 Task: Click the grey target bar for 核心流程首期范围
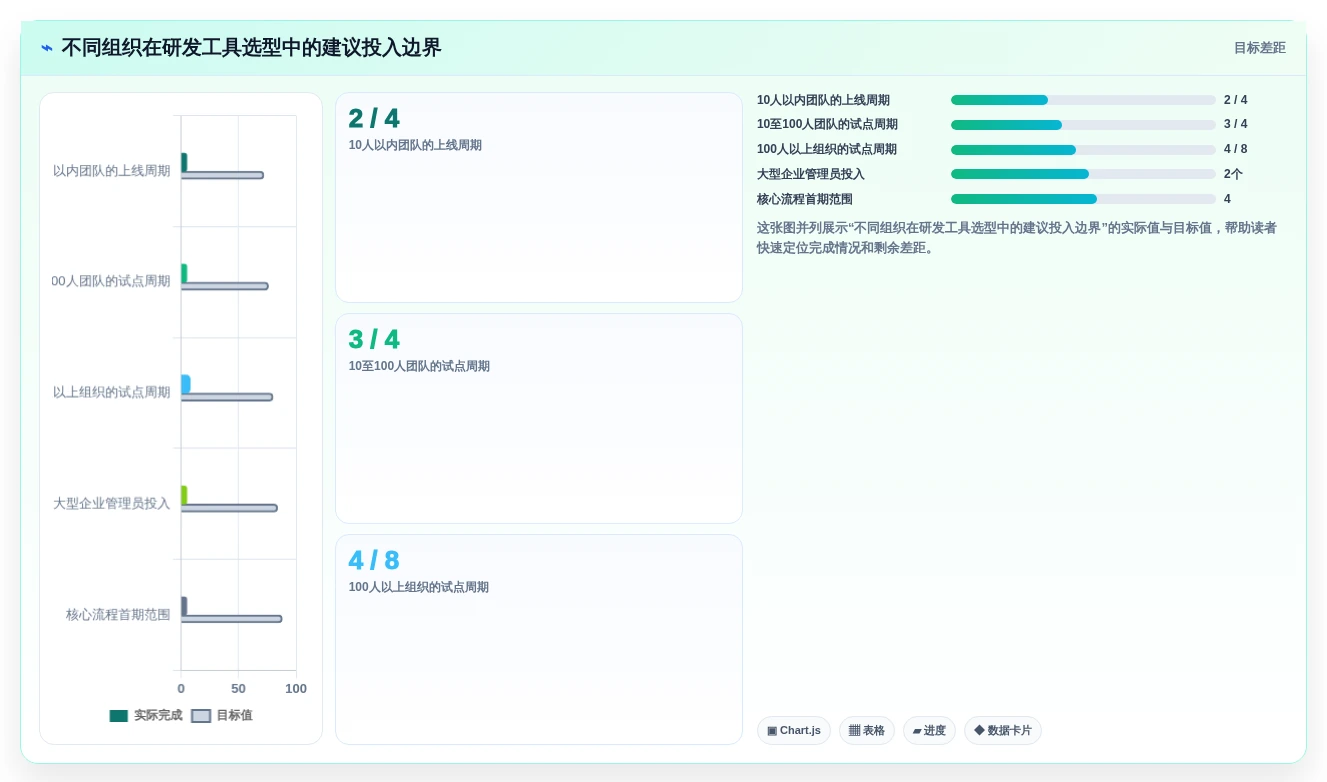[231, 619]
